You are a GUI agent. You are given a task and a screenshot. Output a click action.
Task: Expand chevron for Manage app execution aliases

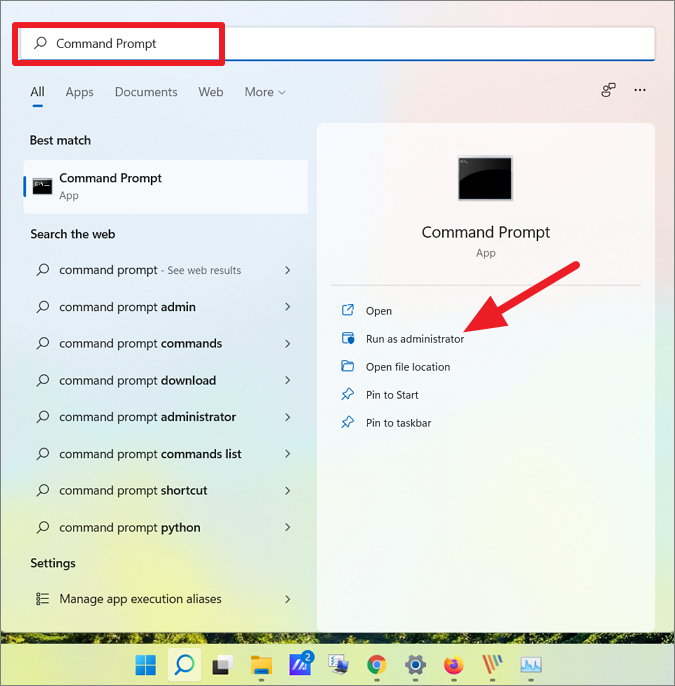[288, 599]
